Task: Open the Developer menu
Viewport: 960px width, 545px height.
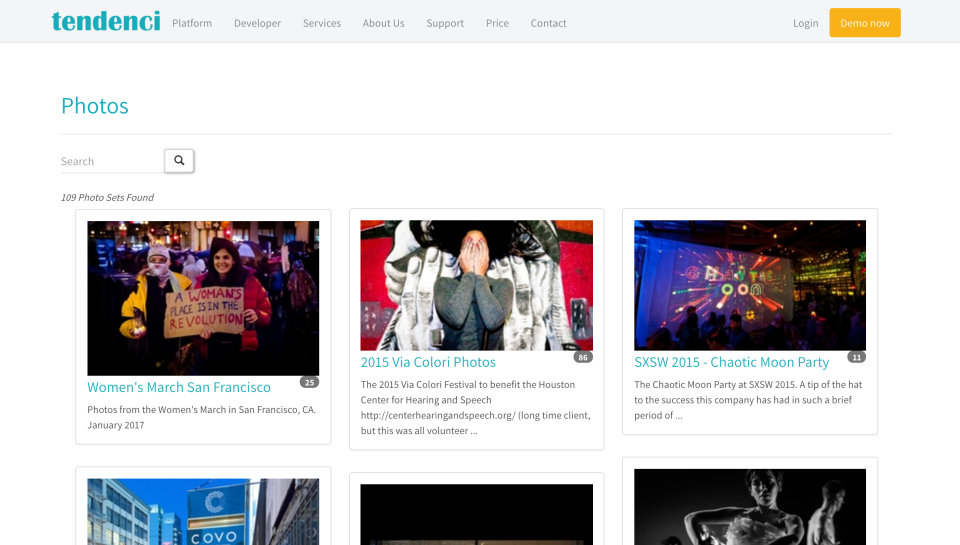Action: point(257,23)
